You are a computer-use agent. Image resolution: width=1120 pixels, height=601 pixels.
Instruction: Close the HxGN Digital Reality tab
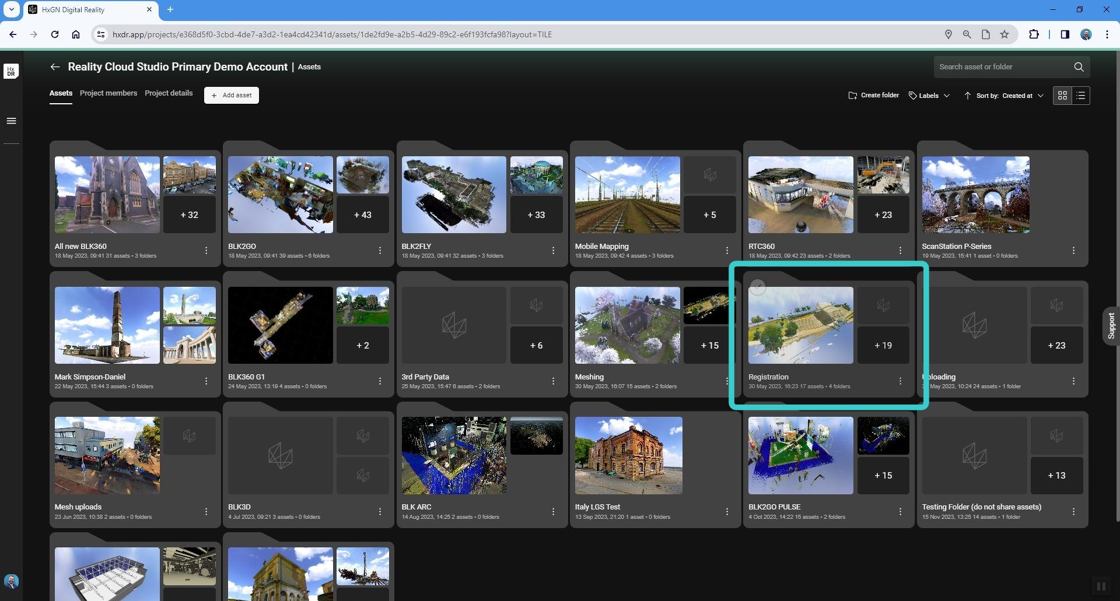tap(149, 9)
